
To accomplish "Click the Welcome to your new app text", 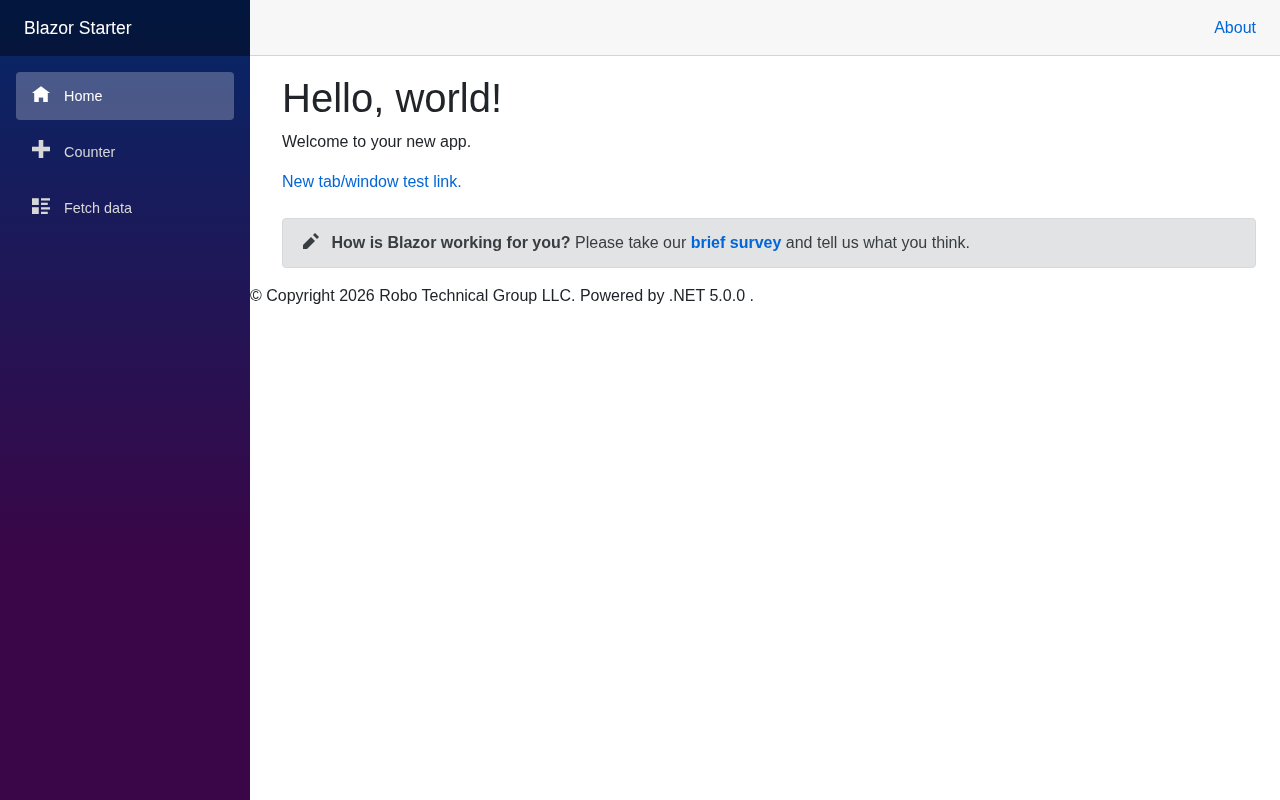I will coord(376,142).
